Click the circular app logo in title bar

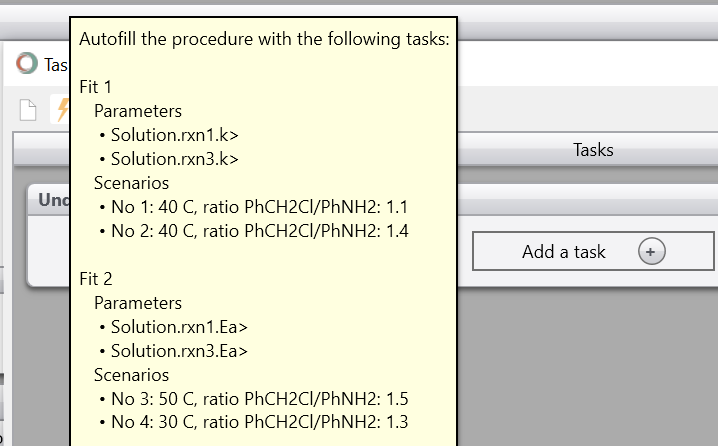28,64
